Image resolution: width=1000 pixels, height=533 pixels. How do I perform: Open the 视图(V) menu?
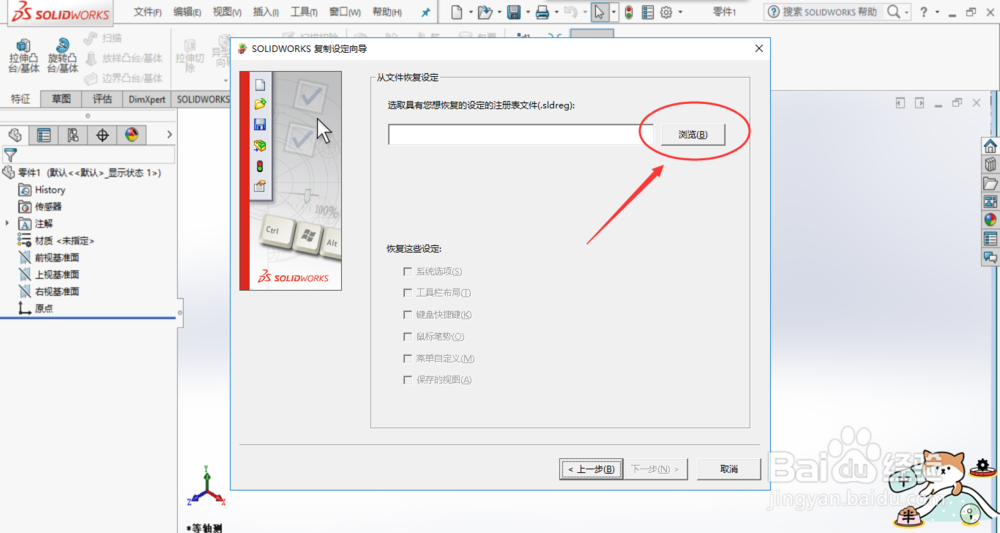click(227, 12)
